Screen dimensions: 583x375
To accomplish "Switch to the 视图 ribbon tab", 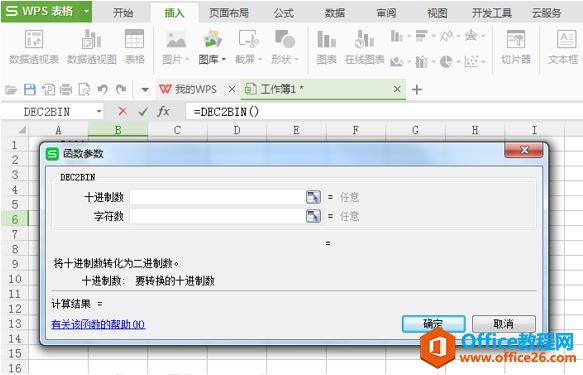I will pyautogui.click(x=437, y=13).
